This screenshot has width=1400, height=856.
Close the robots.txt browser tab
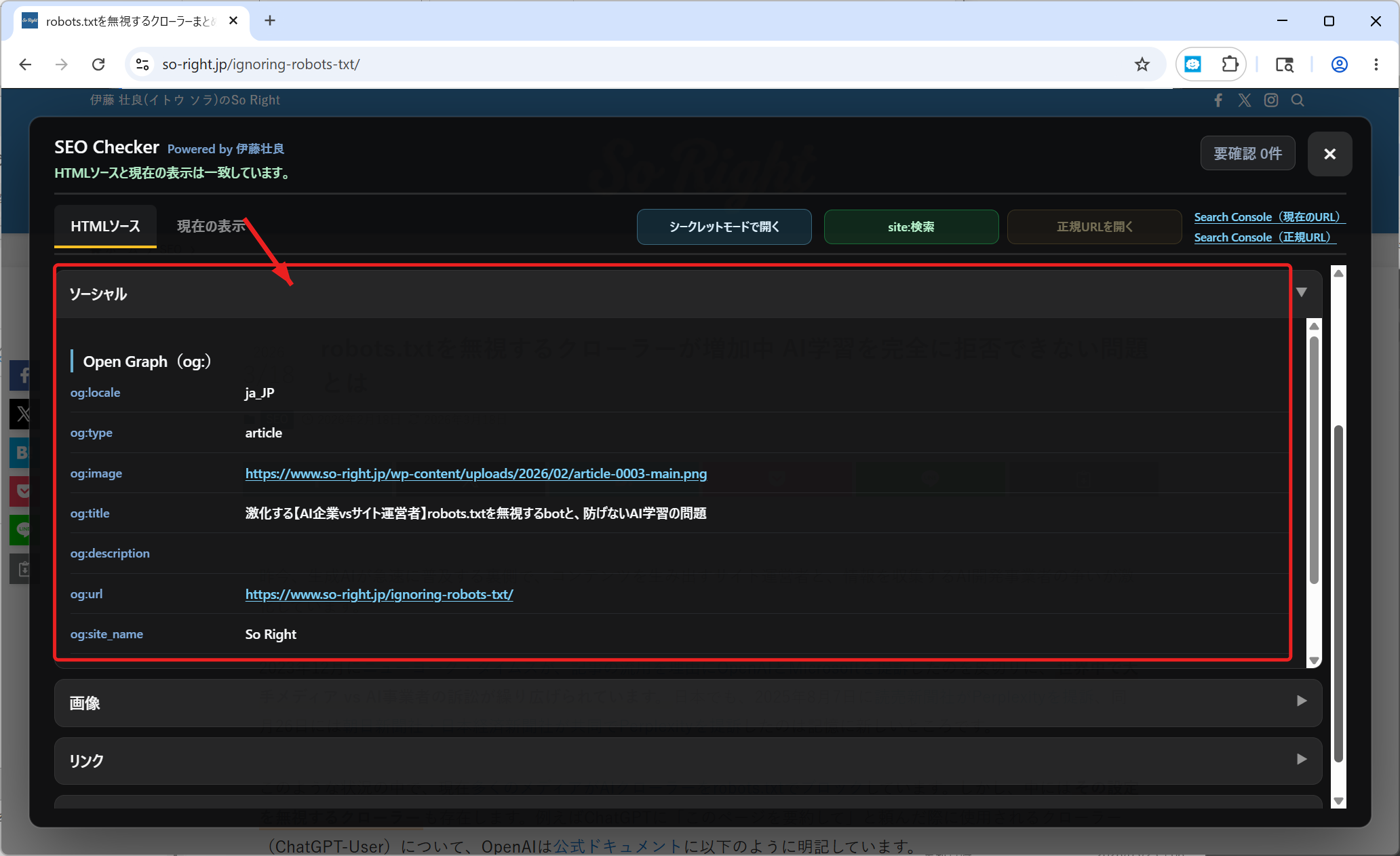pyautogui.click(x=233, y=21)
